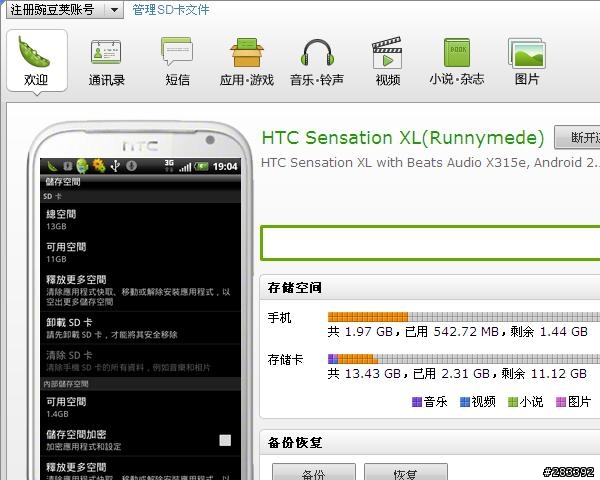The width and height of the screenshot is (600, 480).
Task: Open the 欢迎 welcome pea pod tab
Action: (37, 60)
